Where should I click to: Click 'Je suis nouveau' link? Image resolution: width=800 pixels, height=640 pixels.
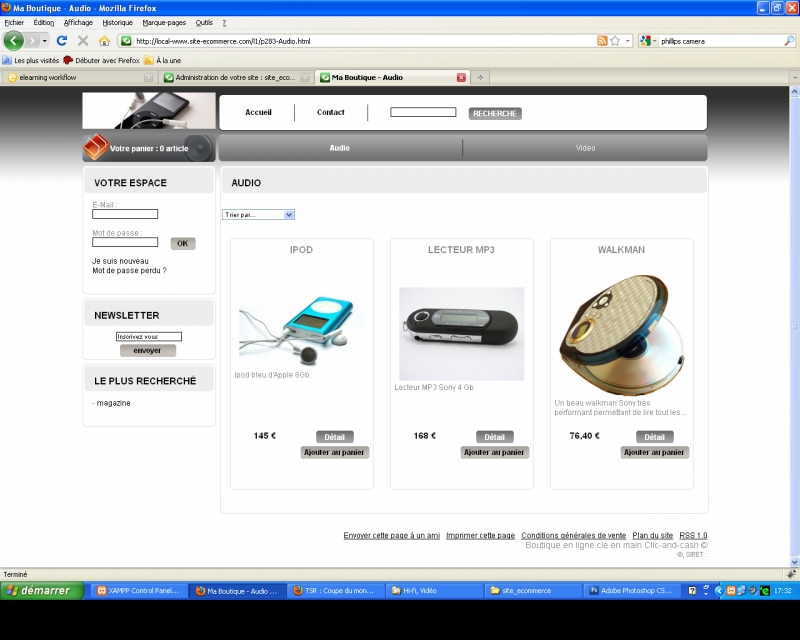tap(120, 261)
